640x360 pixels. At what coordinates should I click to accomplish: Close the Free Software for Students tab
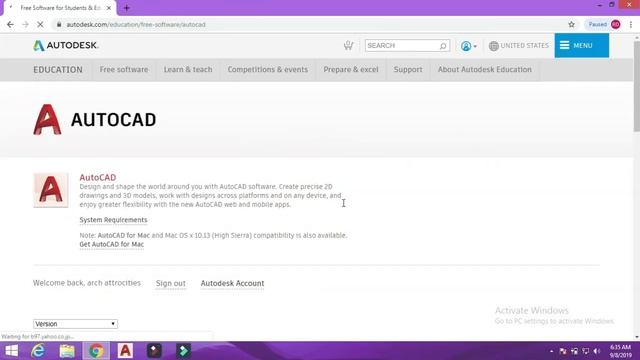[109, 8]
